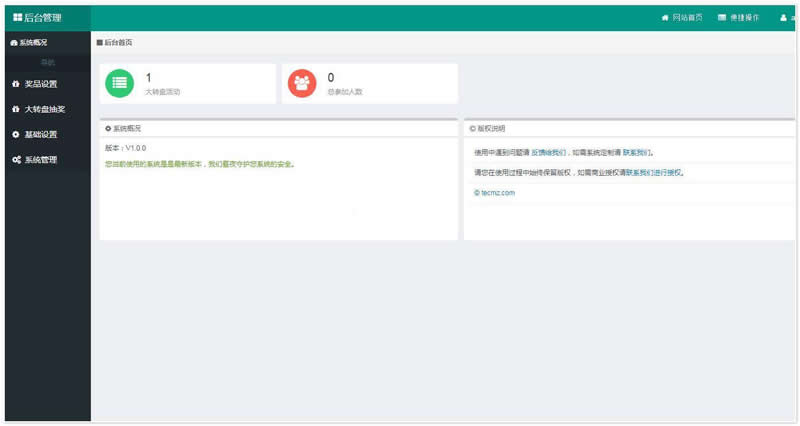
Task: Click the square icon beside 后台首页 breadcrumb
Action: click(99, 42)
